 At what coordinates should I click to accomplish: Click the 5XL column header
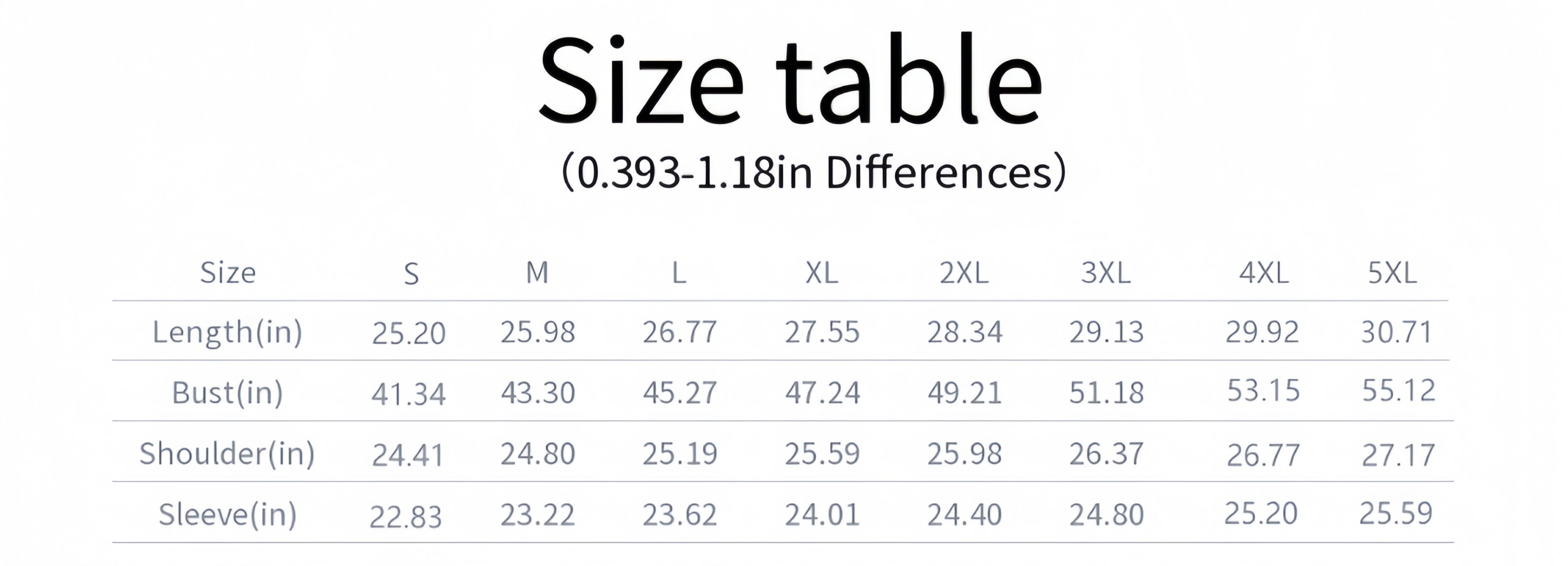coord(1393,272)
